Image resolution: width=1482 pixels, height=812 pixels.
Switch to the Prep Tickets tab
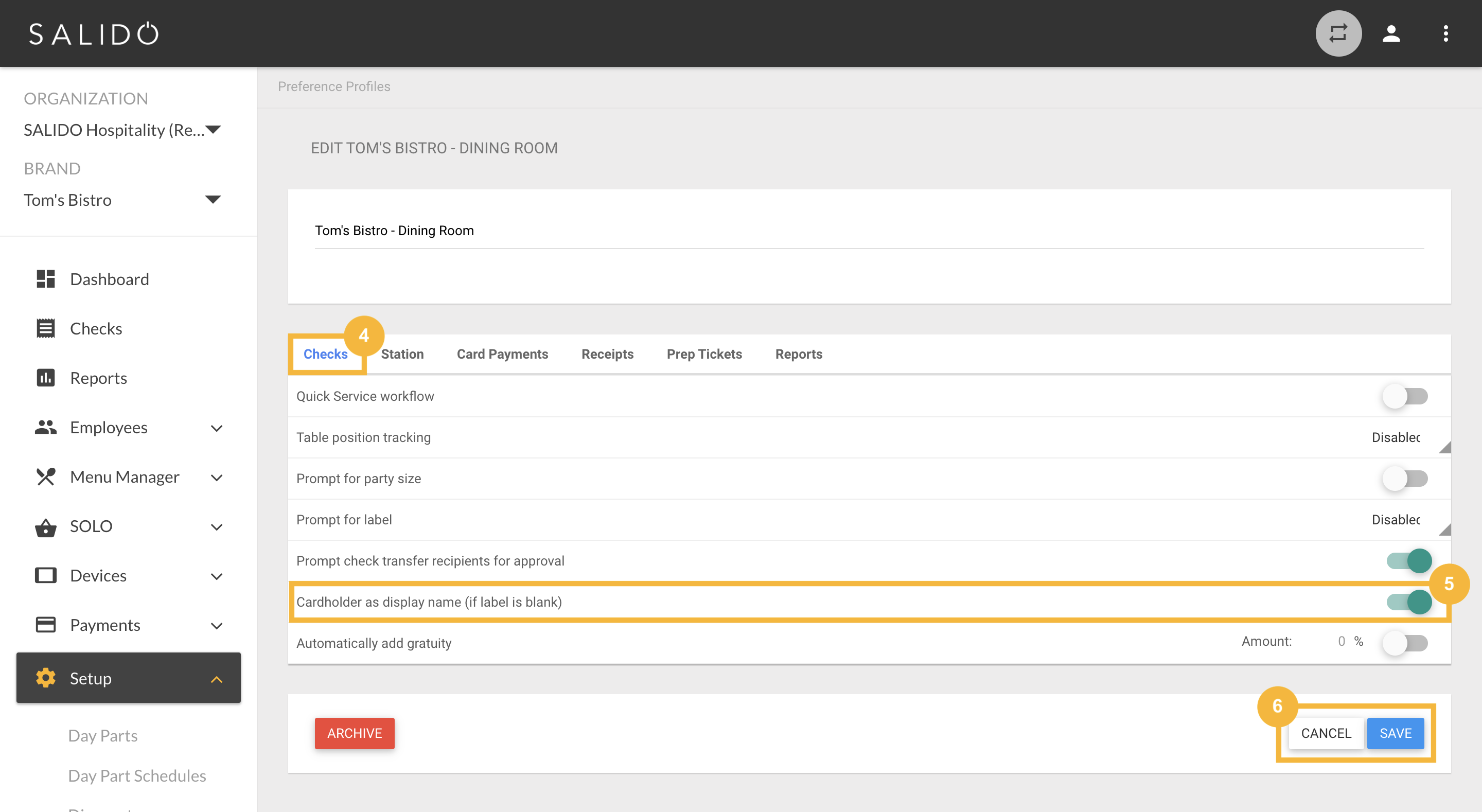click(x=704, y=354)
